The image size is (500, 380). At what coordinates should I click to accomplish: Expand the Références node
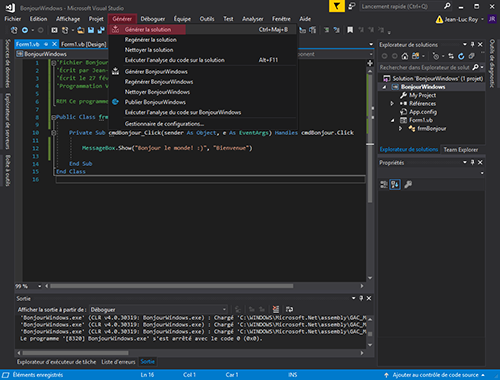pyautogui.click(x=392, y=103)
